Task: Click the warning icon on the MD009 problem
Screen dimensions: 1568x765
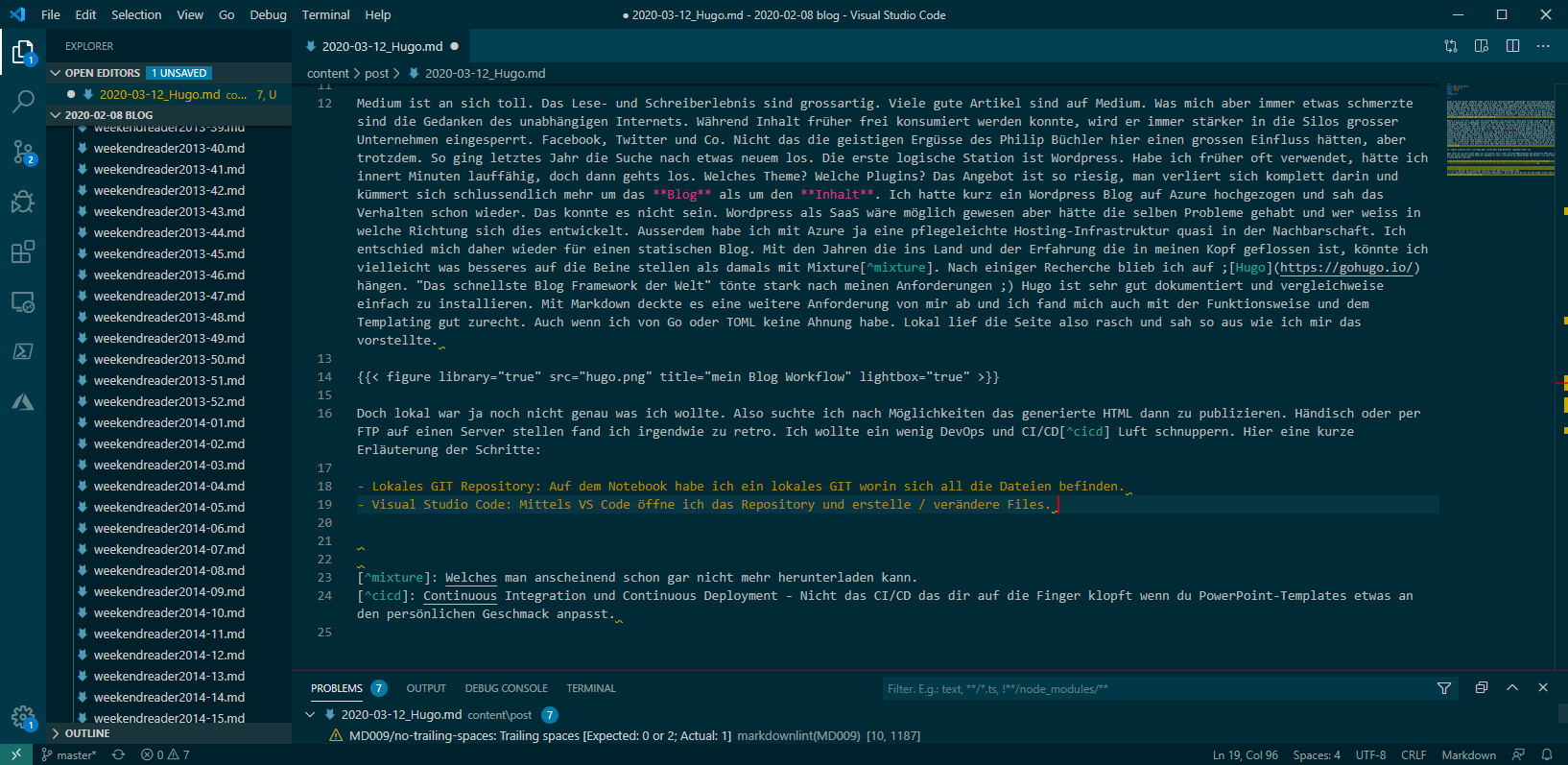Action: [336, 736]
